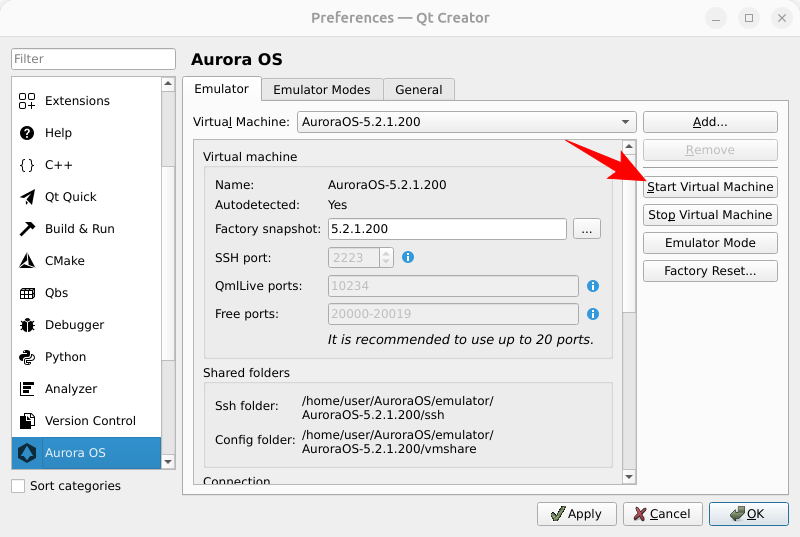800x537 pixels.
Task: Select the Help question-mark icon
Action: click(27, 133)
